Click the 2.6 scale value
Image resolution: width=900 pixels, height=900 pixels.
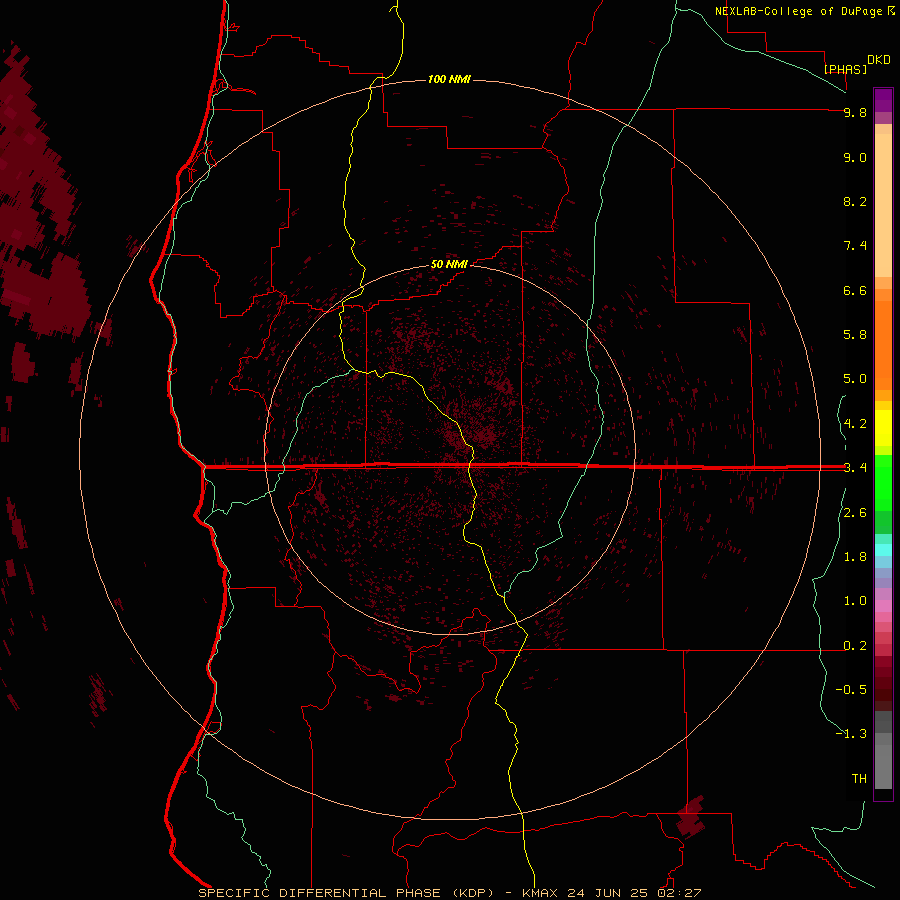[x=855, y=513]
